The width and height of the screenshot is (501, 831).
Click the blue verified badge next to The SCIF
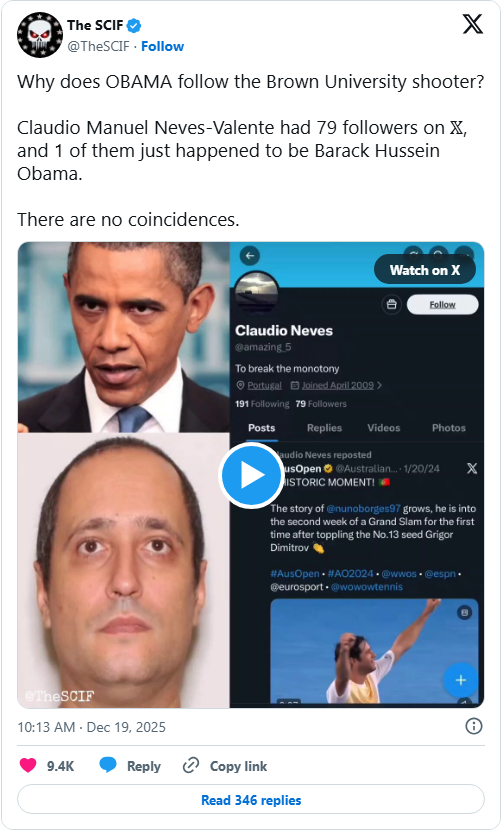(x=134, y=25)
